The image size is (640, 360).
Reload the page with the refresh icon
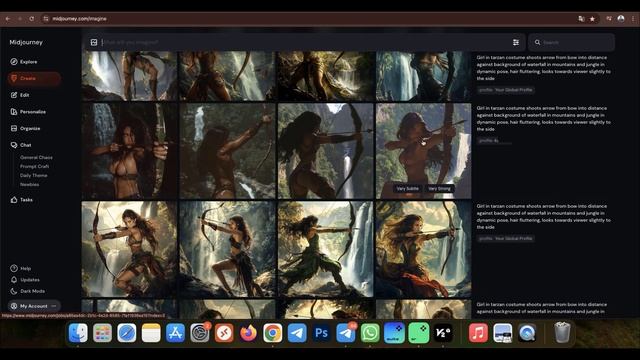(x=32, y=19)
